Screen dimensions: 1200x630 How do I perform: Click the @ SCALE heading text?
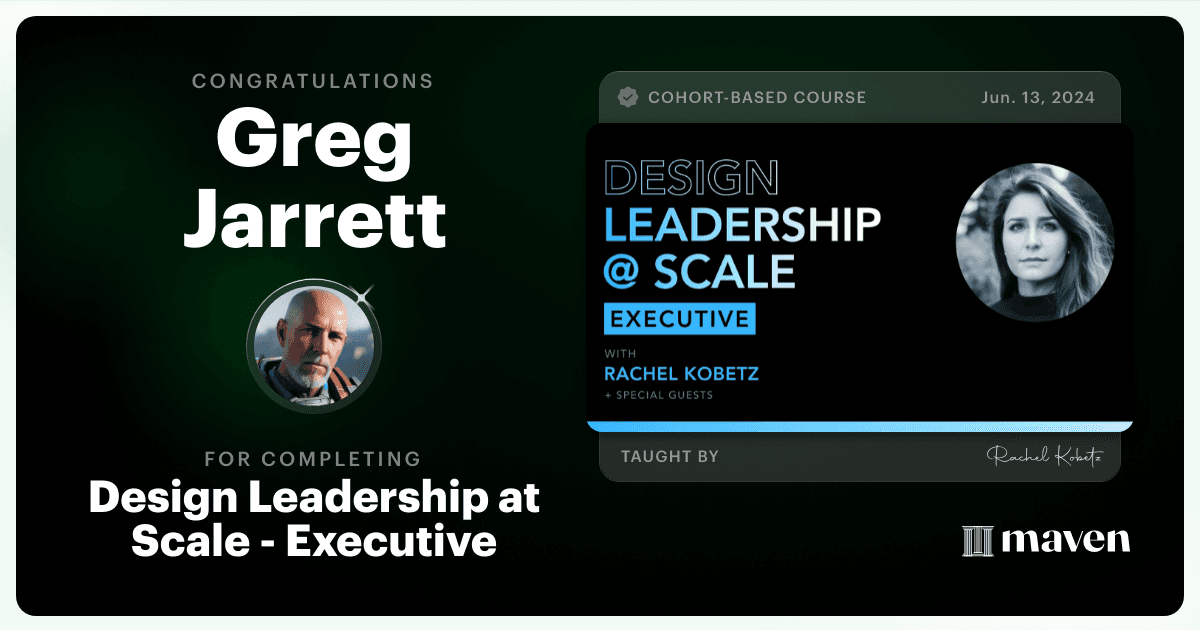point(699,271)
